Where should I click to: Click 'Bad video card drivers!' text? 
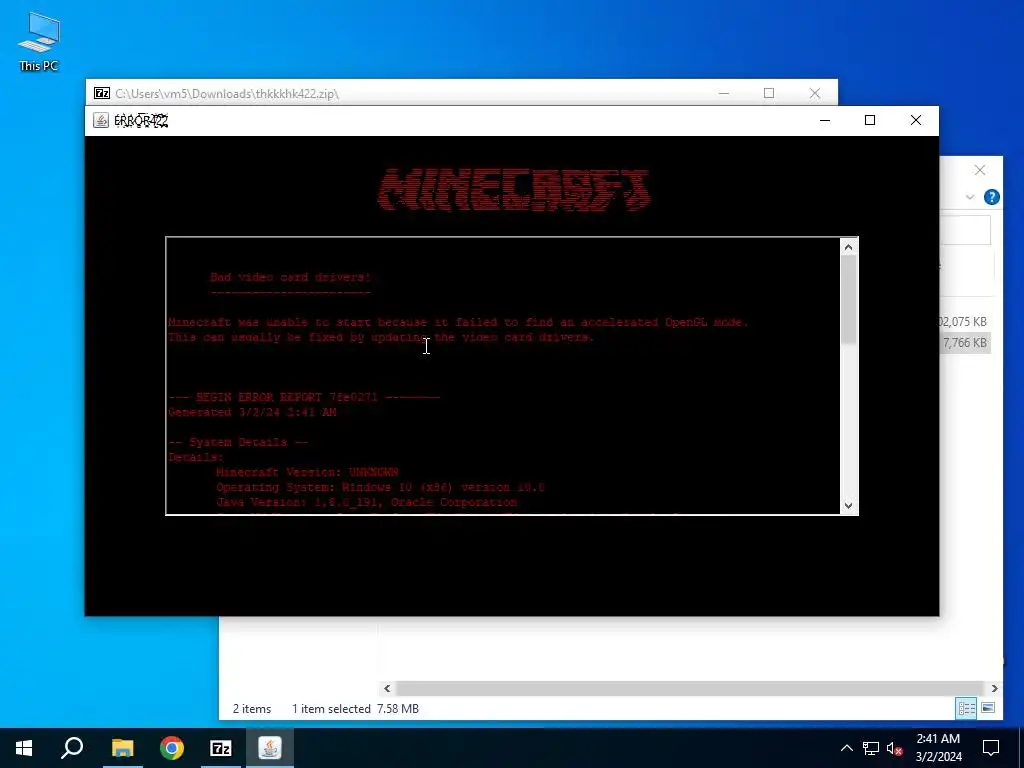[x=291, y=277]
